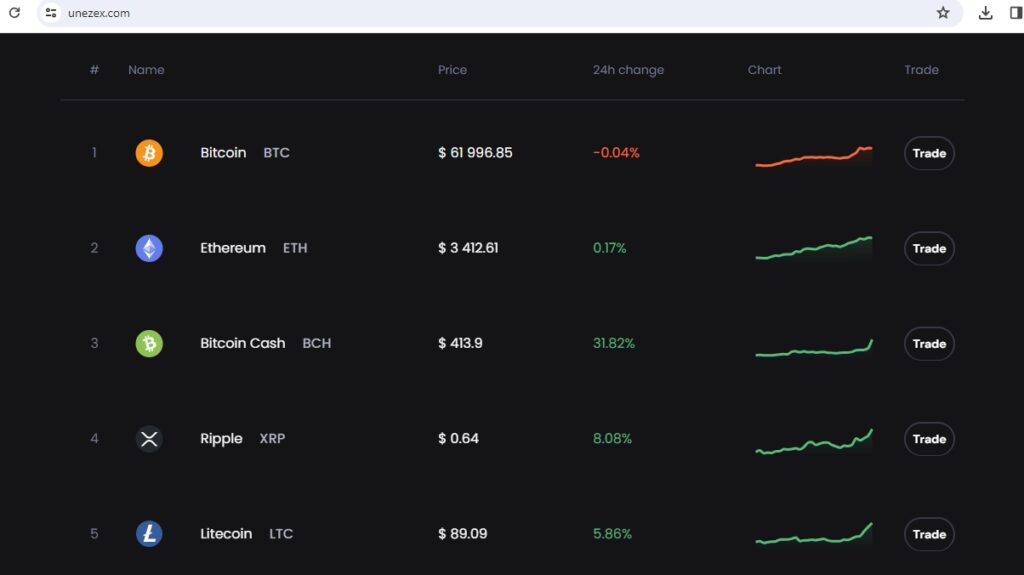Click the price $ 61 996.85
The width and height of the screenshot is (1024, 575).
click(475, 153)
